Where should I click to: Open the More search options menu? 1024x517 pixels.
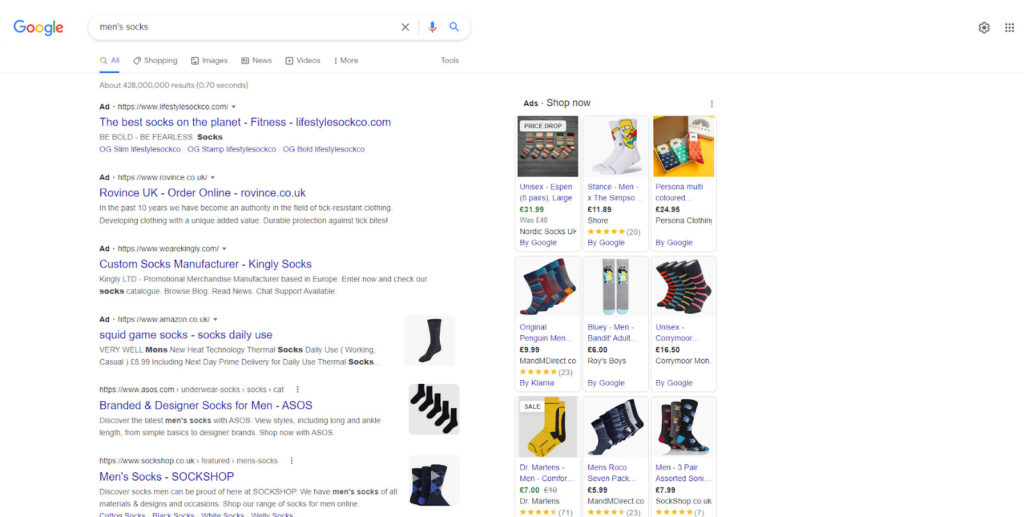[346, 61]
